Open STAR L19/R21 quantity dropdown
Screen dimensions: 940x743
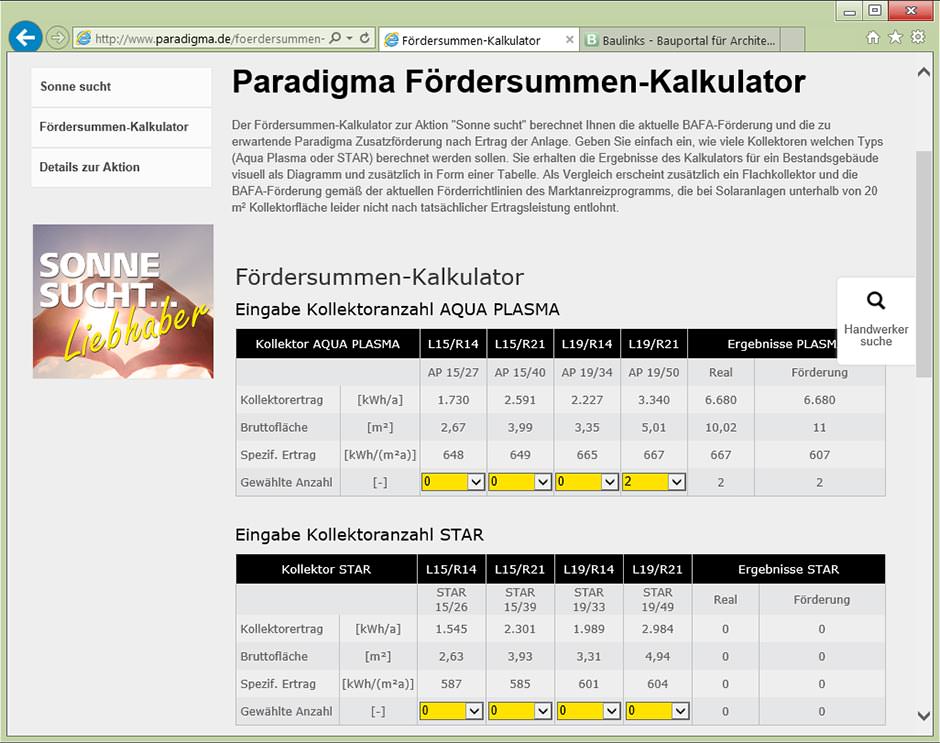pos(658,711)
